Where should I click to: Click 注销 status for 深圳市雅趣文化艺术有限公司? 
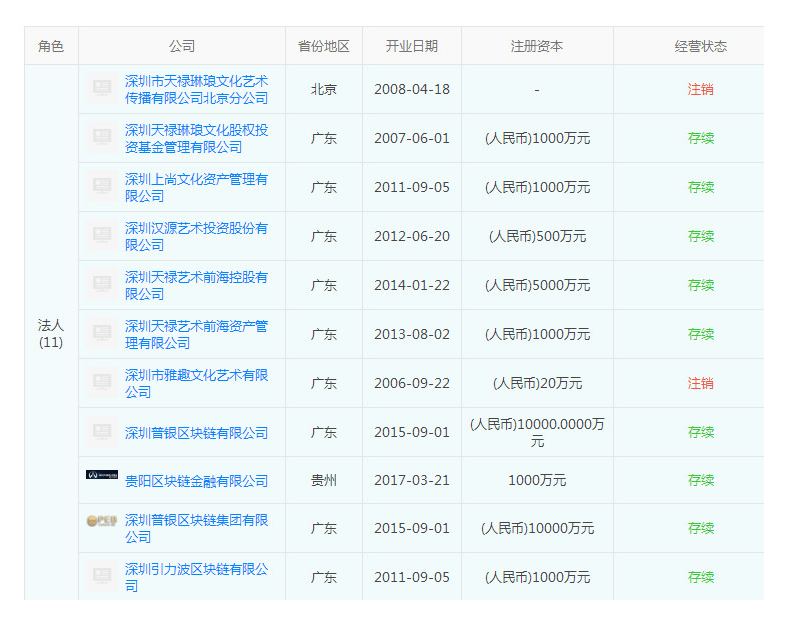pos(700,383)
